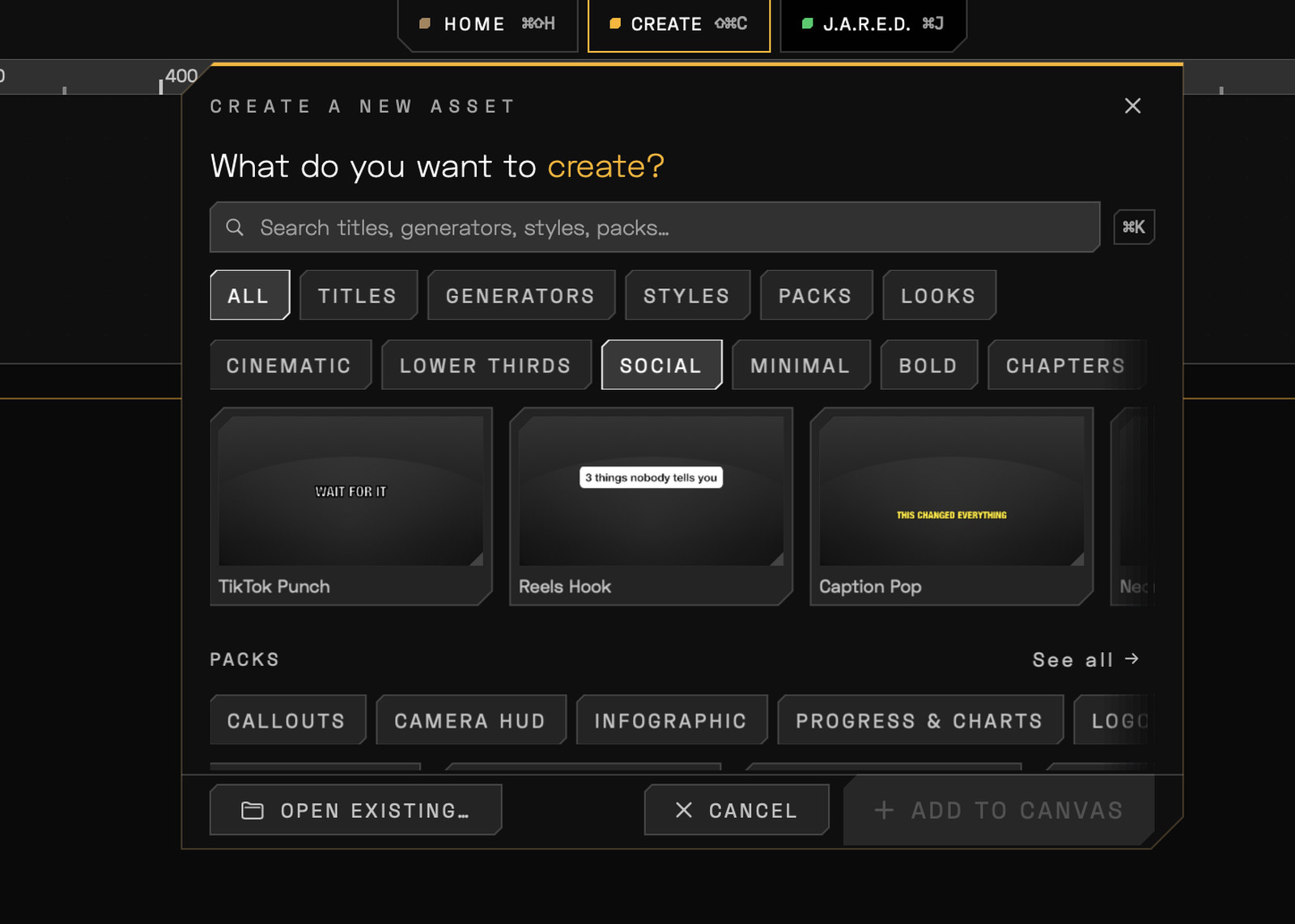Open the J.A.R.E.D. tab
The image size is (1295, 924).
(x=873, y=25)
